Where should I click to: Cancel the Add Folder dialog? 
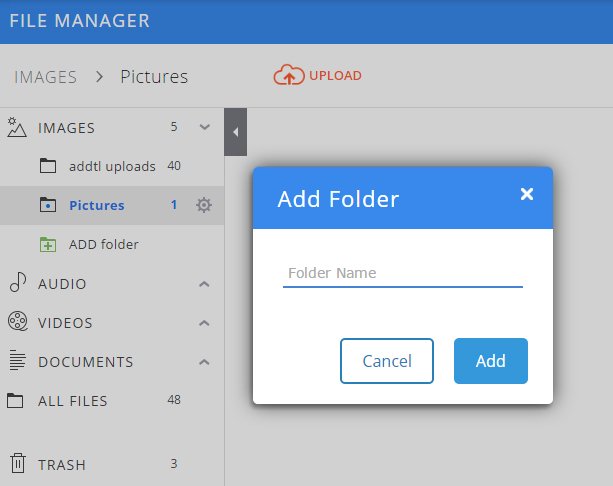387,361
